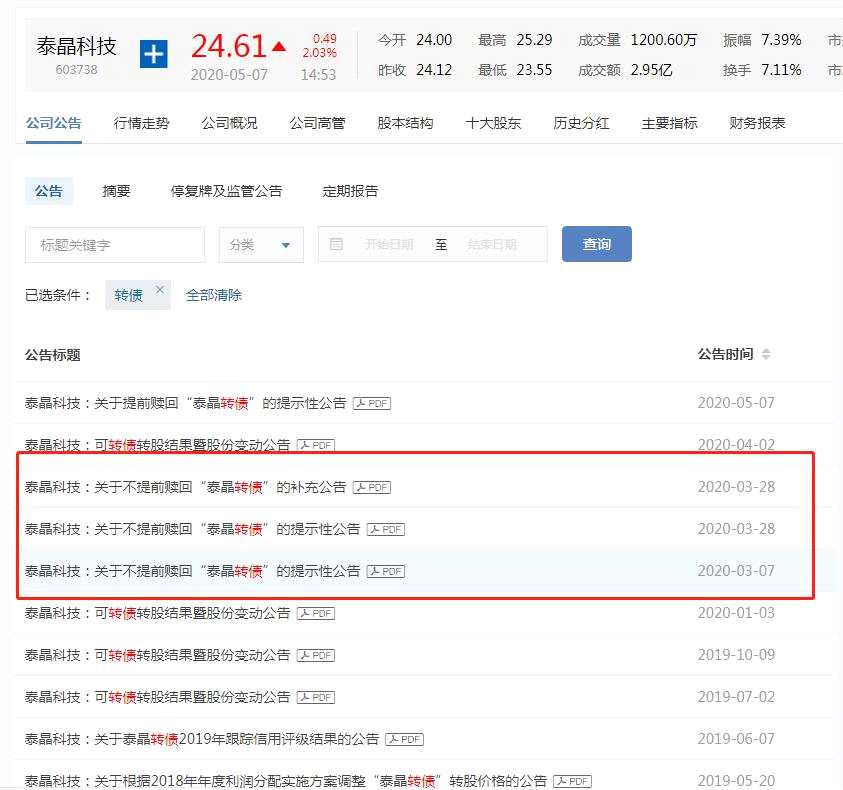The width and height of the screenshot is (843, 790).
Task: Click the 开始日期 start date field
Action: pos(389,245)
